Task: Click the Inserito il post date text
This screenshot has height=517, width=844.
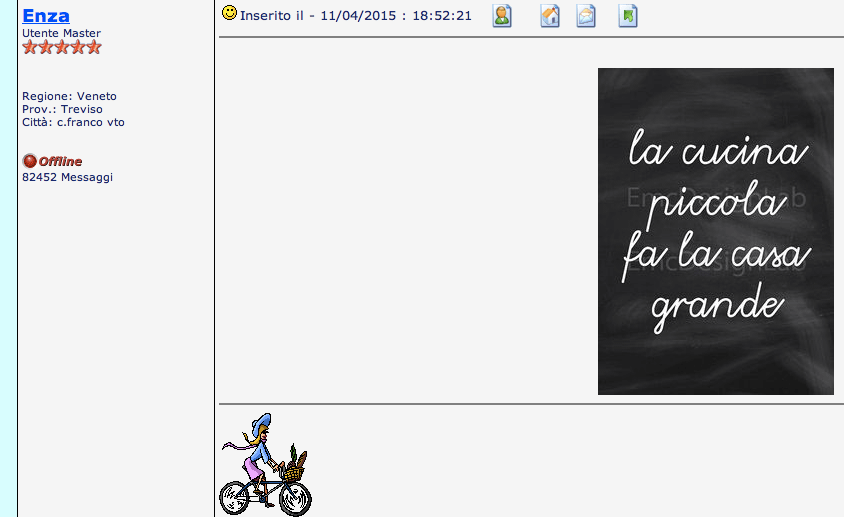Action: click(x=355, y=16)
